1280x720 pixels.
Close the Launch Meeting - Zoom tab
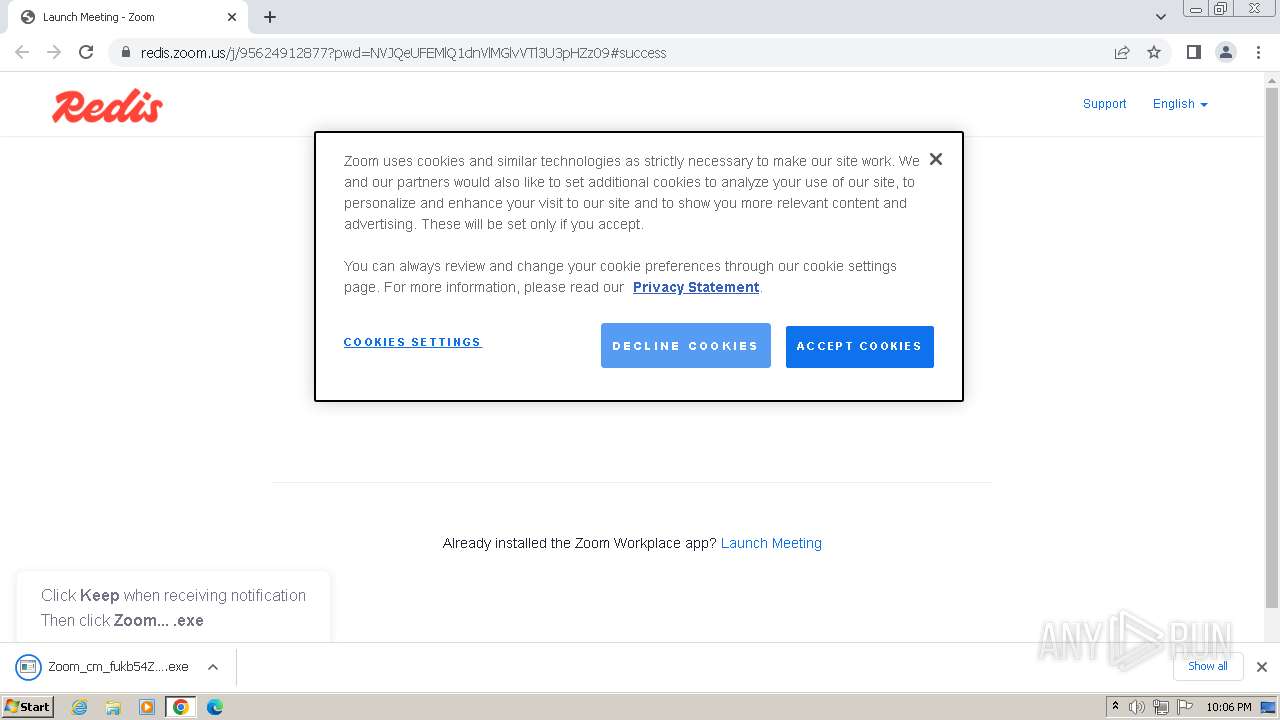click(232, 17)
